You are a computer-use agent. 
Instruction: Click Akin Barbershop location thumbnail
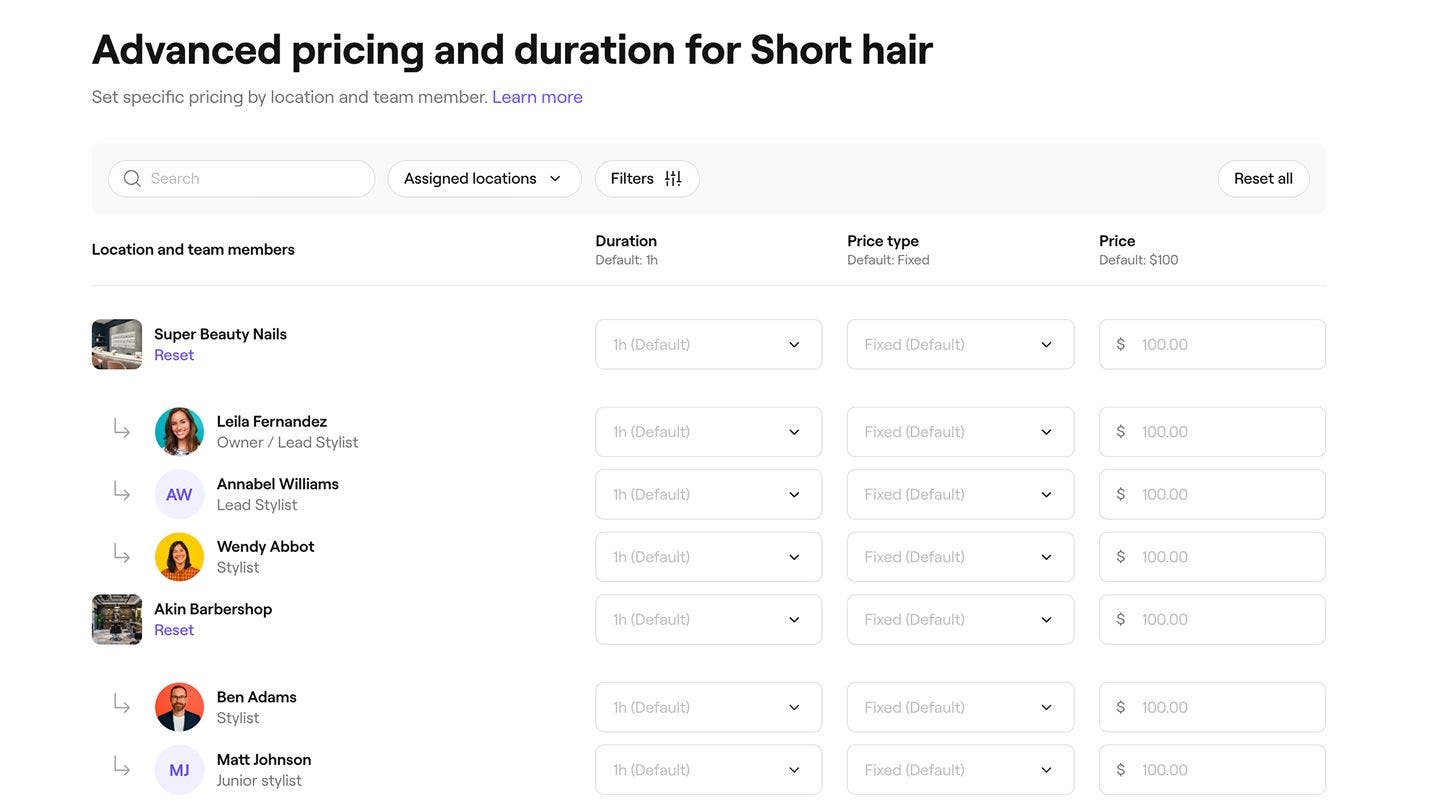117,619
